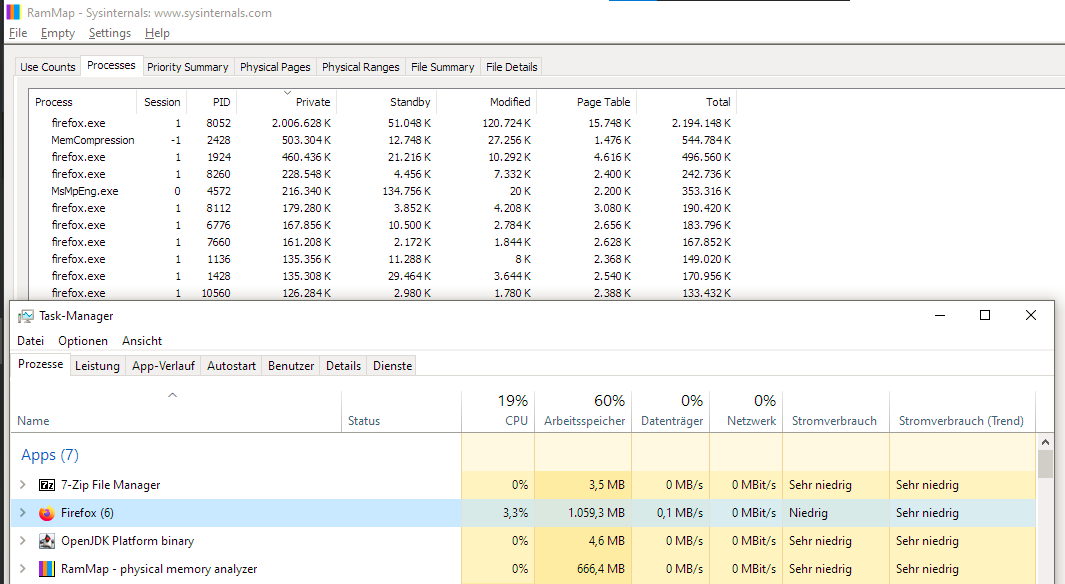The image size is (1065, 584).
Task: Expand the OpenJDK Platform binary row
Action: pos(22,541)
